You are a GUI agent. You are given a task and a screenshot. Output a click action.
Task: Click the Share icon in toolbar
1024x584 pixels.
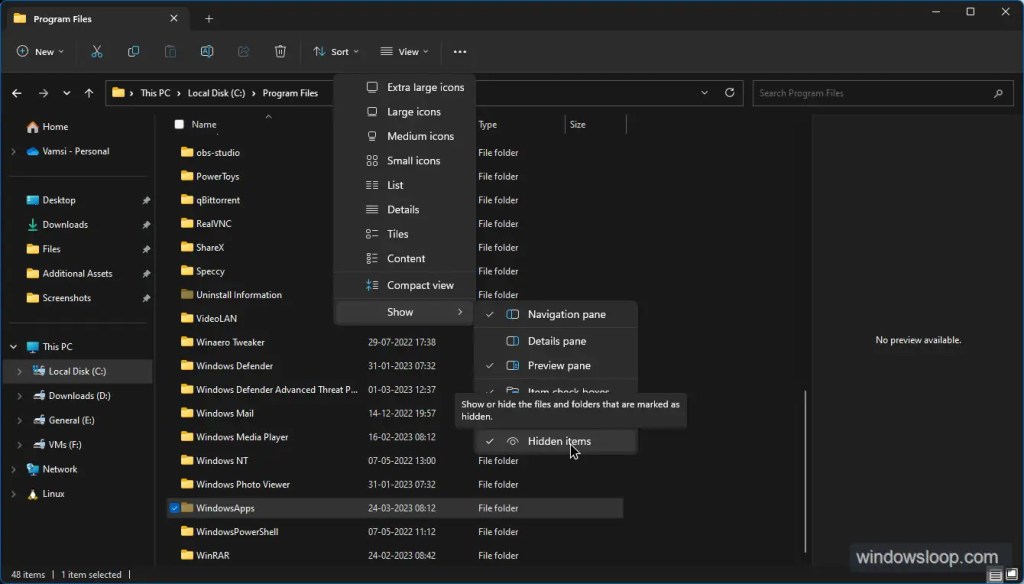point(244,52)
